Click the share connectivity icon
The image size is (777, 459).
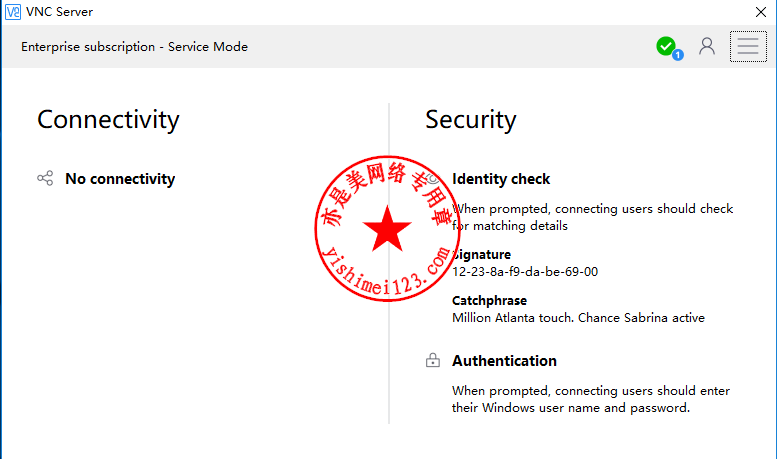pos(45,178)
